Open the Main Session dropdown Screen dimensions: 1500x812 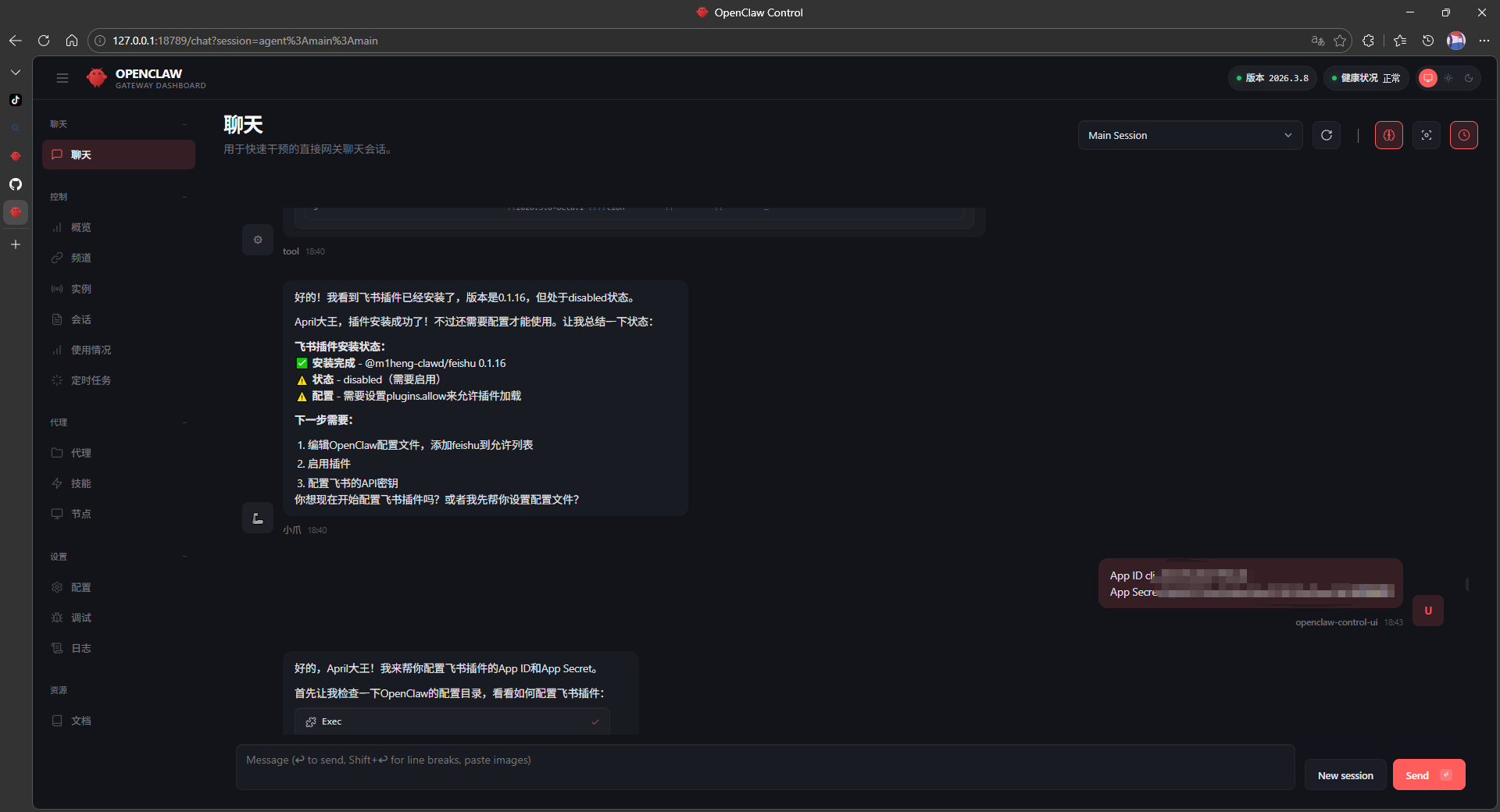click(x=1190, y=135)
